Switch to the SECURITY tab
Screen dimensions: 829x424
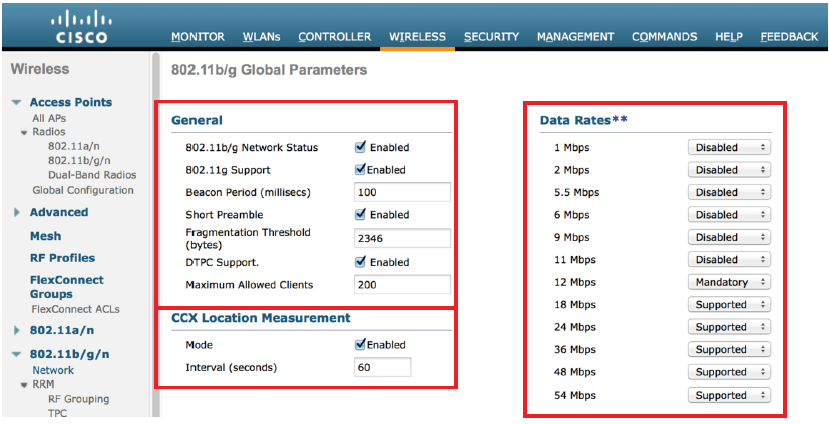click(491, 37)
